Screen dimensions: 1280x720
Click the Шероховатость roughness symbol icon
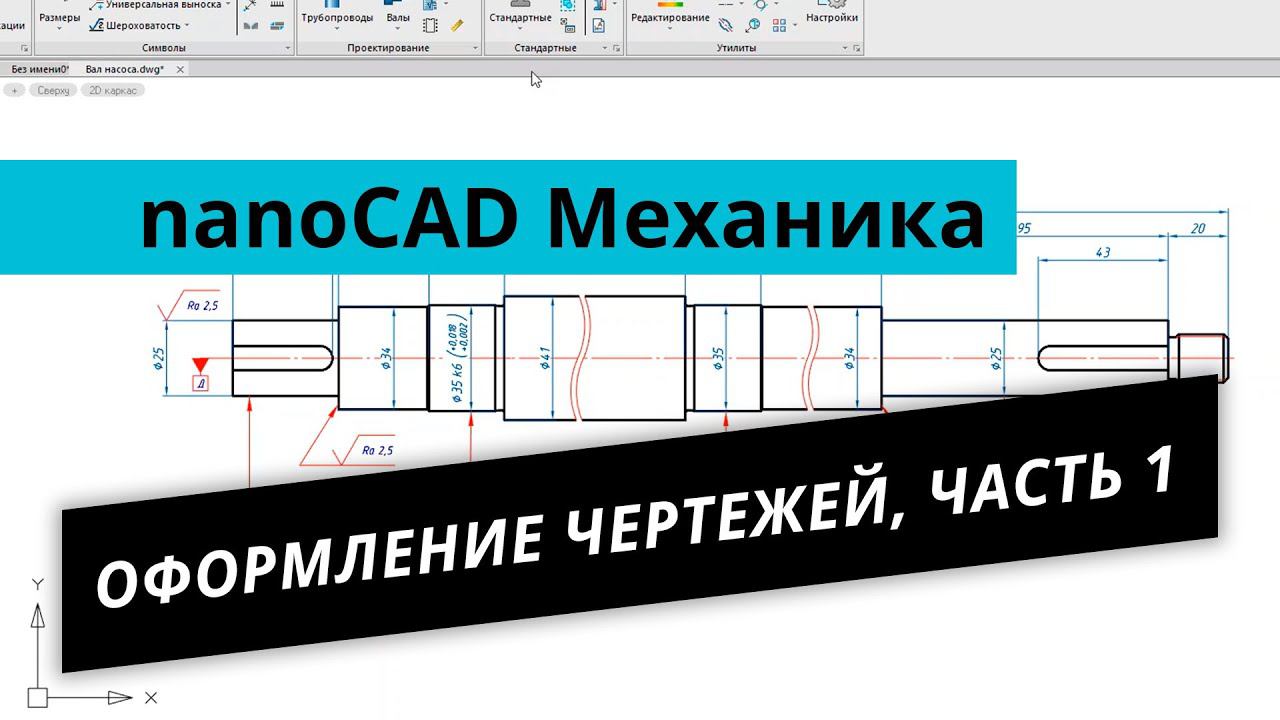coord(96,25)
